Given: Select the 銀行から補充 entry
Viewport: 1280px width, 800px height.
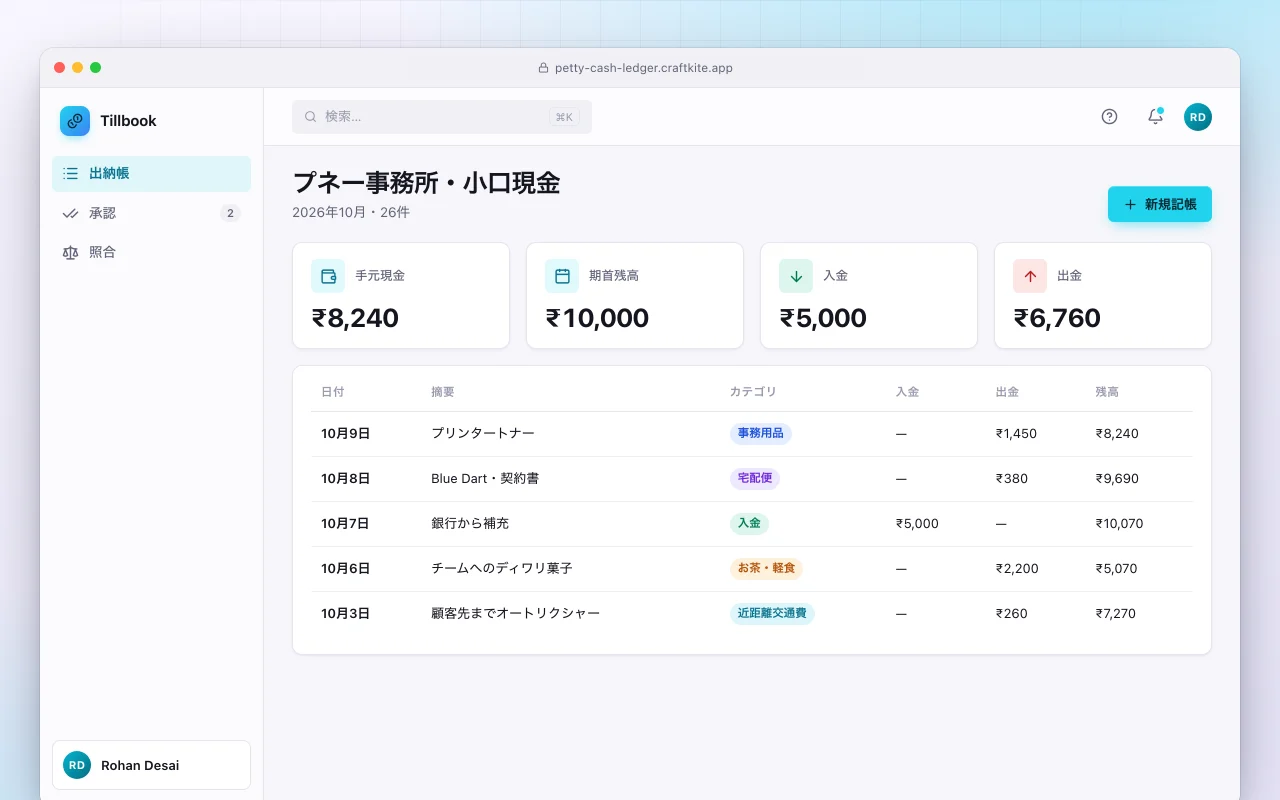Looking at the screenshot, I should pyautogui.click(x=751, y=524).
